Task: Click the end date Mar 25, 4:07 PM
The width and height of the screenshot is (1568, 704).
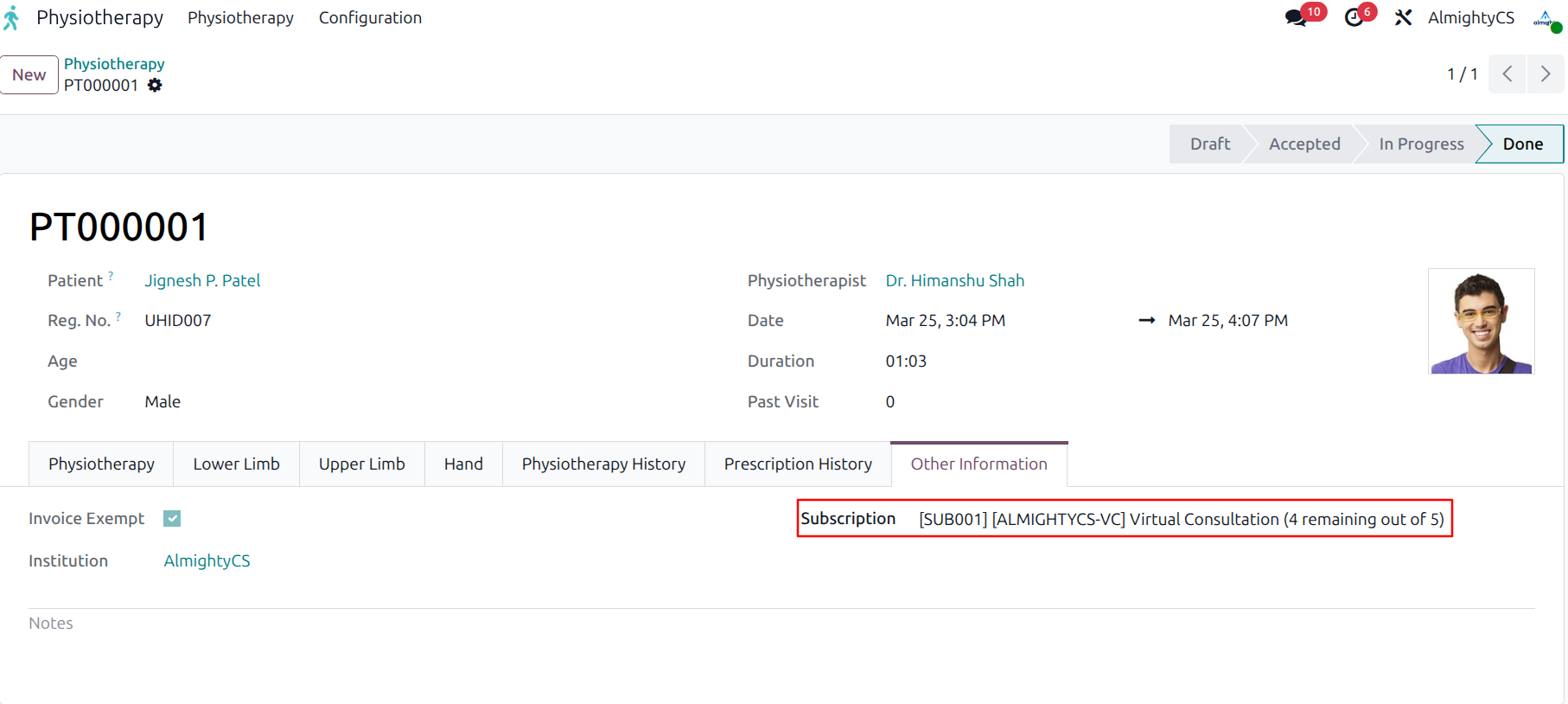Action: 1227,321
